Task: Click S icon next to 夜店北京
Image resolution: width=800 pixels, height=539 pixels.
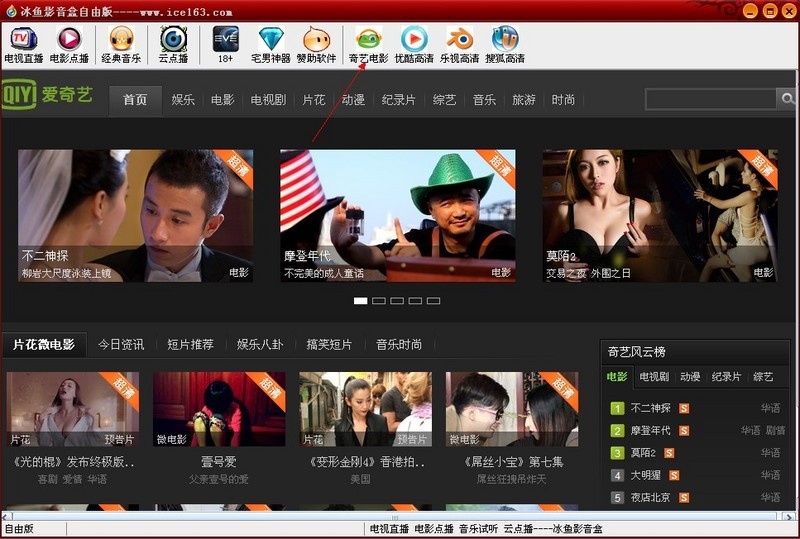Action: coord(684,497)
